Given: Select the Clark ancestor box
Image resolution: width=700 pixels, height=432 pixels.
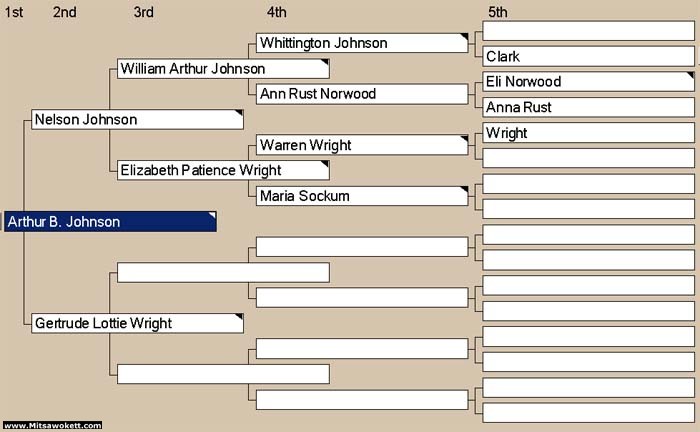Looking at the screenshot, I should (x=588, y=56).
